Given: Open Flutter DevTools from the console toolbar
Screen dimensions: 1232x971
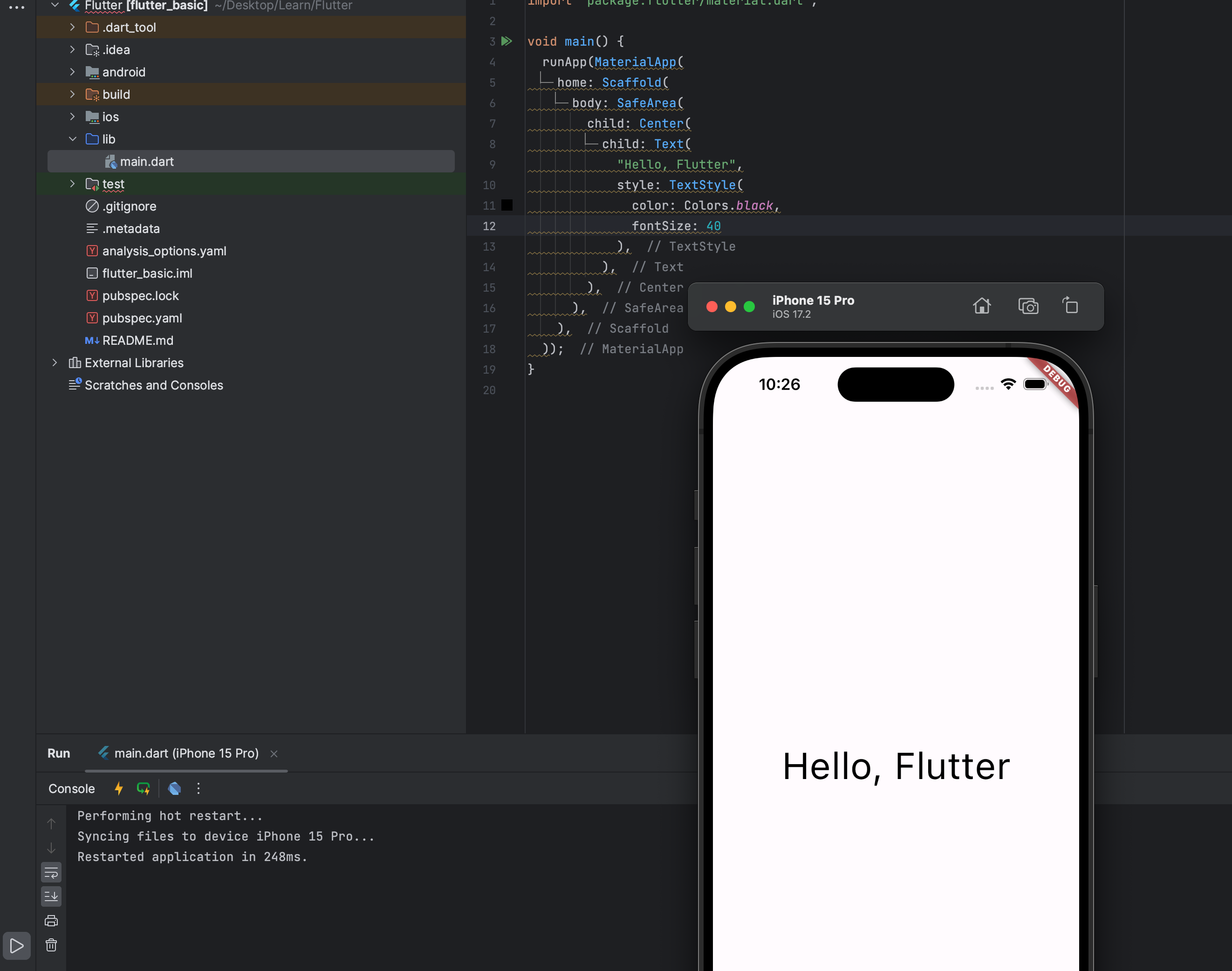Looking at the screenshot, I should coord(175,788).
